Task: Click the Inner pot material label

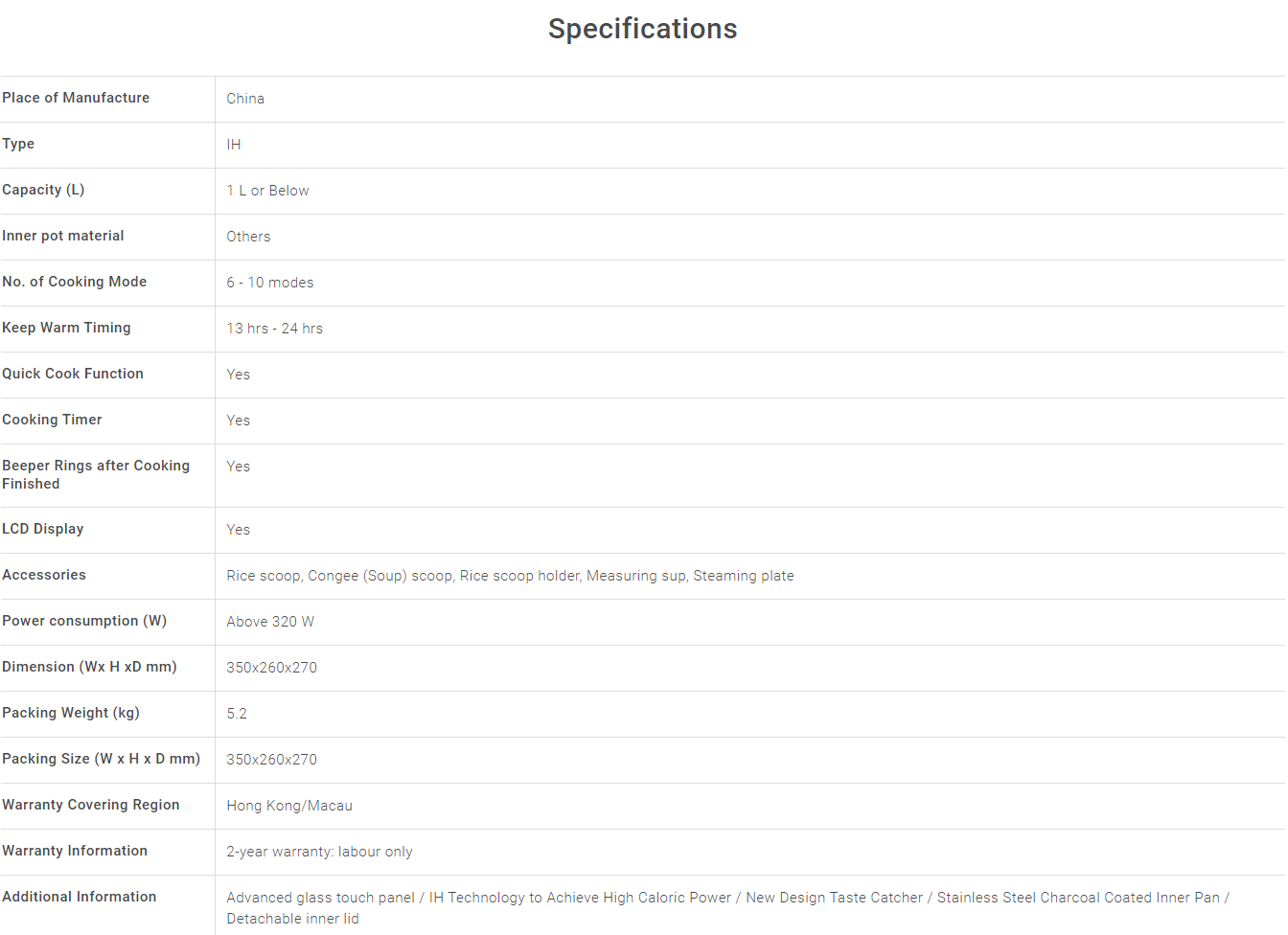Action: (63, 236)
